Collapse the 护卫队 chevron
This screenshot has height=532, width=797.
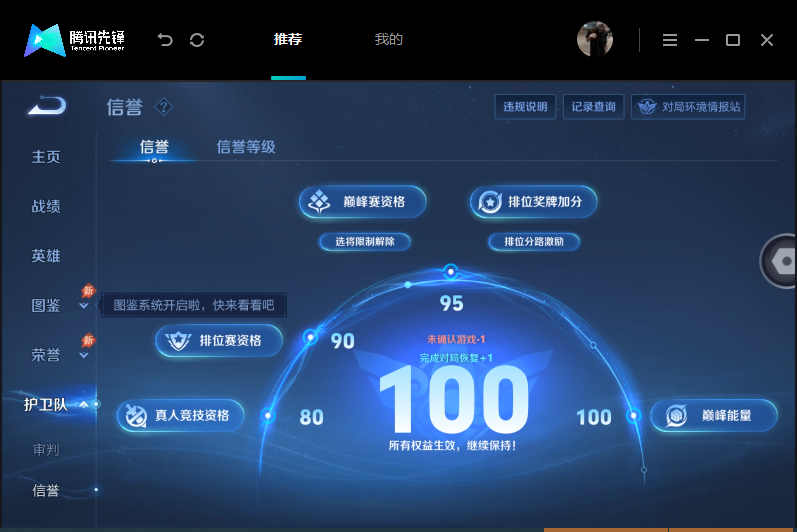point(84,404)
